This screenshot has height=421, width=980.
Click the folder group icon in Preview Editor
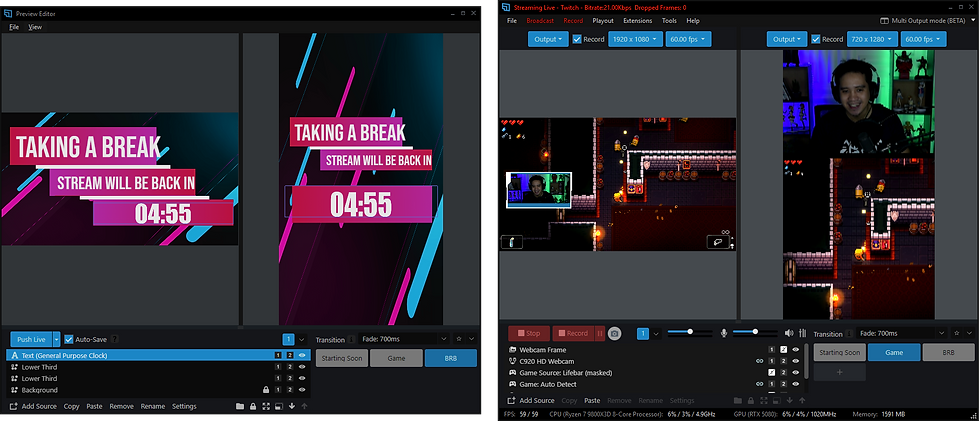point(240,406)
